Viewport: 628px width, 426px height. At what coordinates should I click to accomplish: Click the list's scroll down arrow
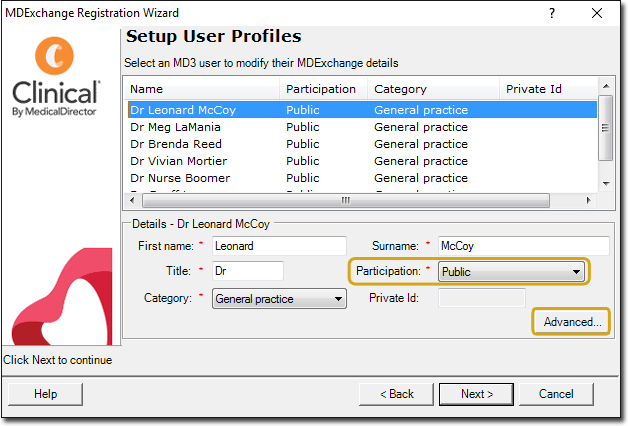606,184
